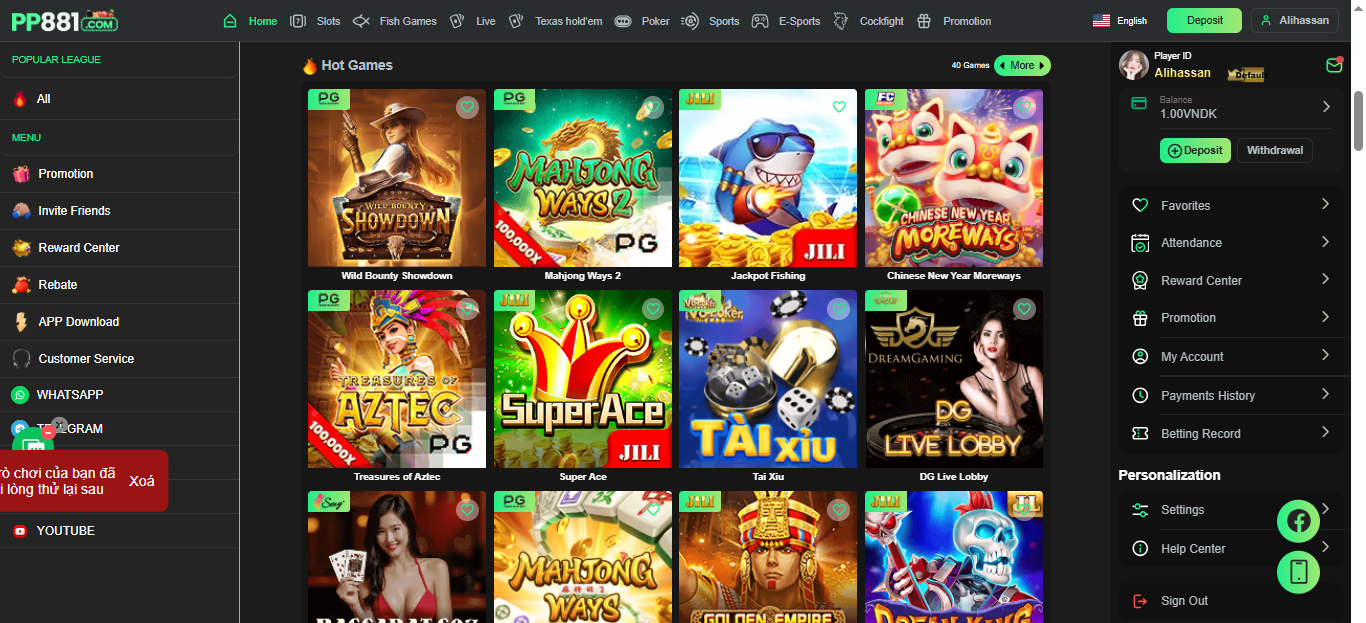Tap the mobile phone floating button
This screenshot has width=1366, height=623.
pyautogui.click(x=1298, y=572)
